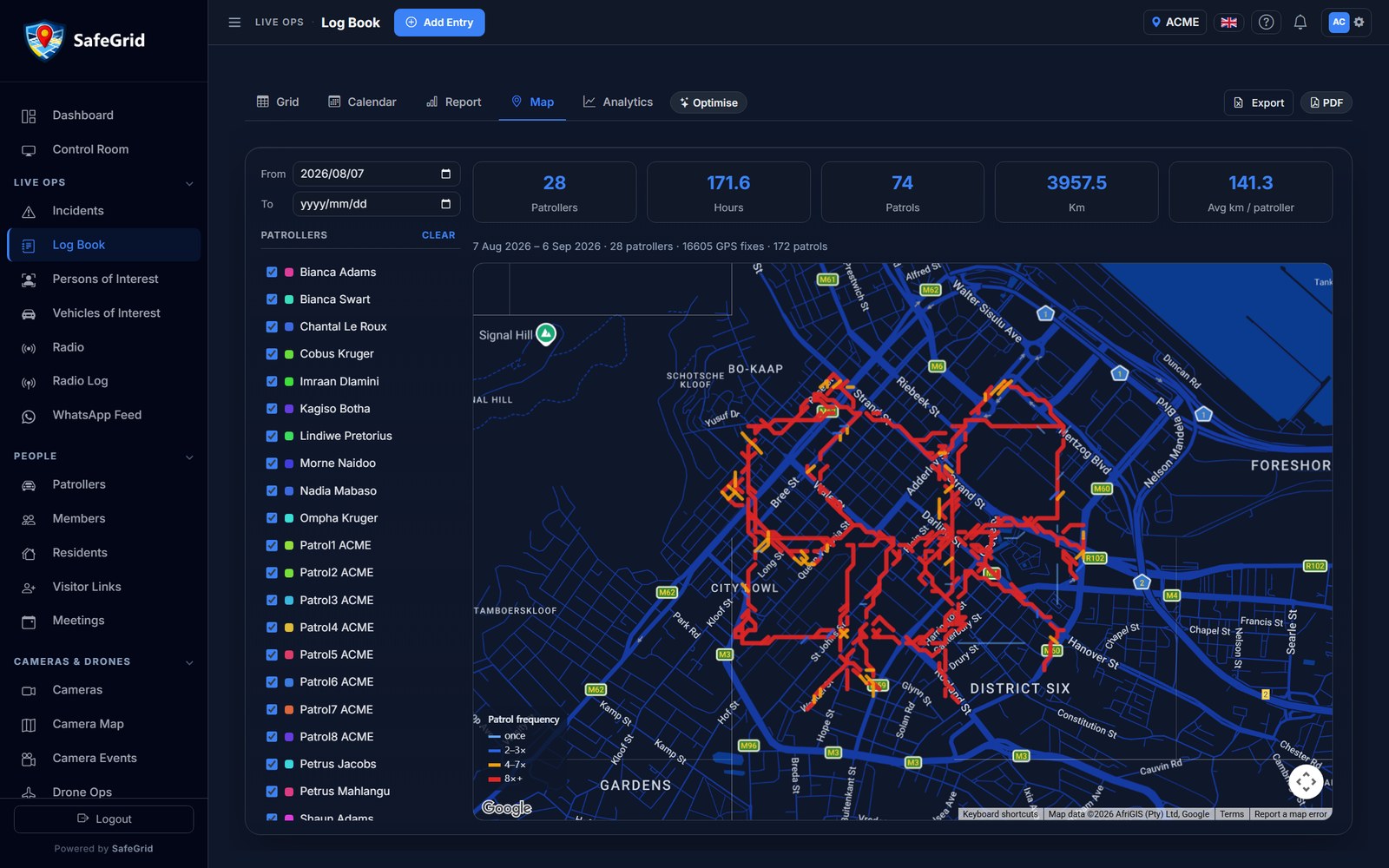The image size is (1389, 868).
Task: Uncheck Morne Naidoo patroller
Action: click(272, 464)
